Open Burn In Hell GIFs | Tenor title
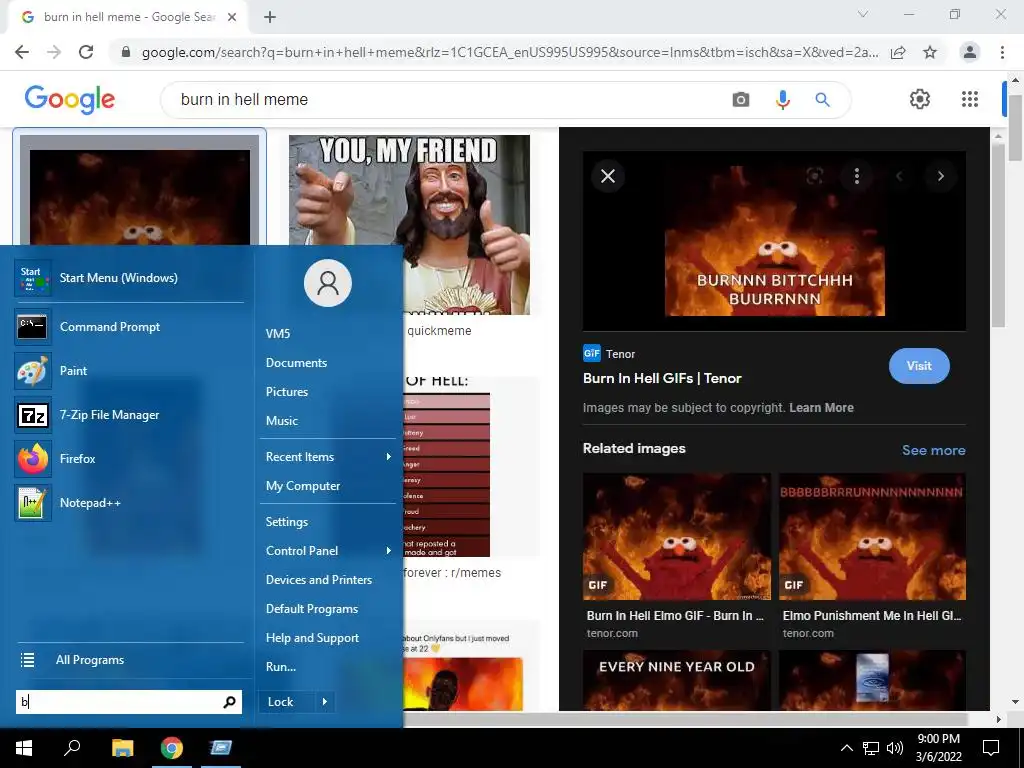 click(x=662, y=378)
